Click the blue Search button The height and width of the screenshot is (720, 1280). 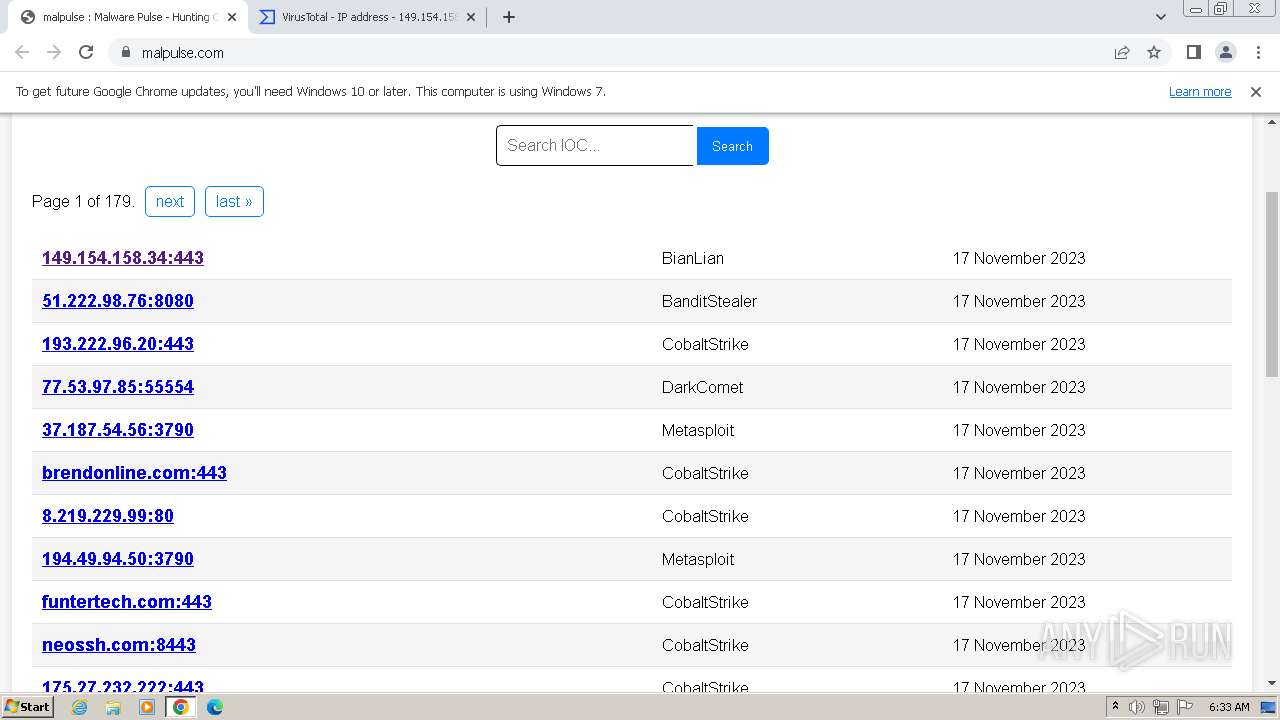click(x=732, y=146)
